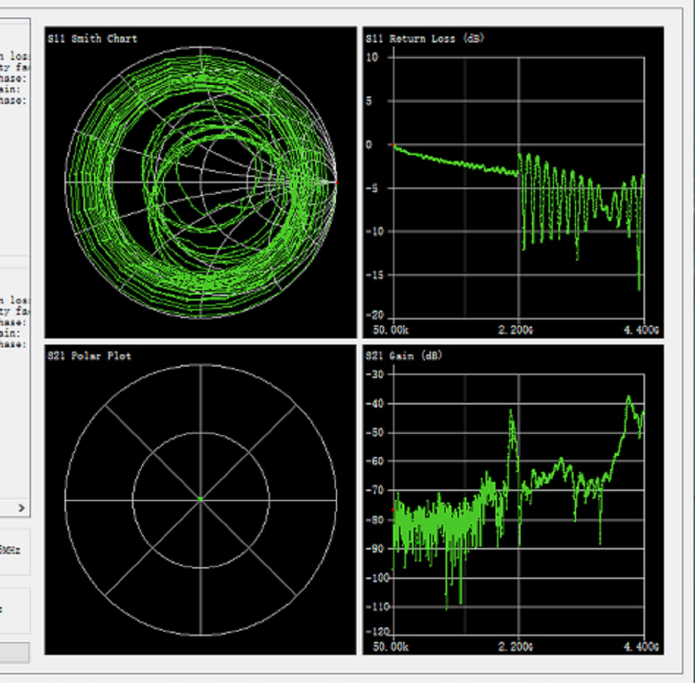Click the red marker at the start of the Return Loss trace

(393, 145)
